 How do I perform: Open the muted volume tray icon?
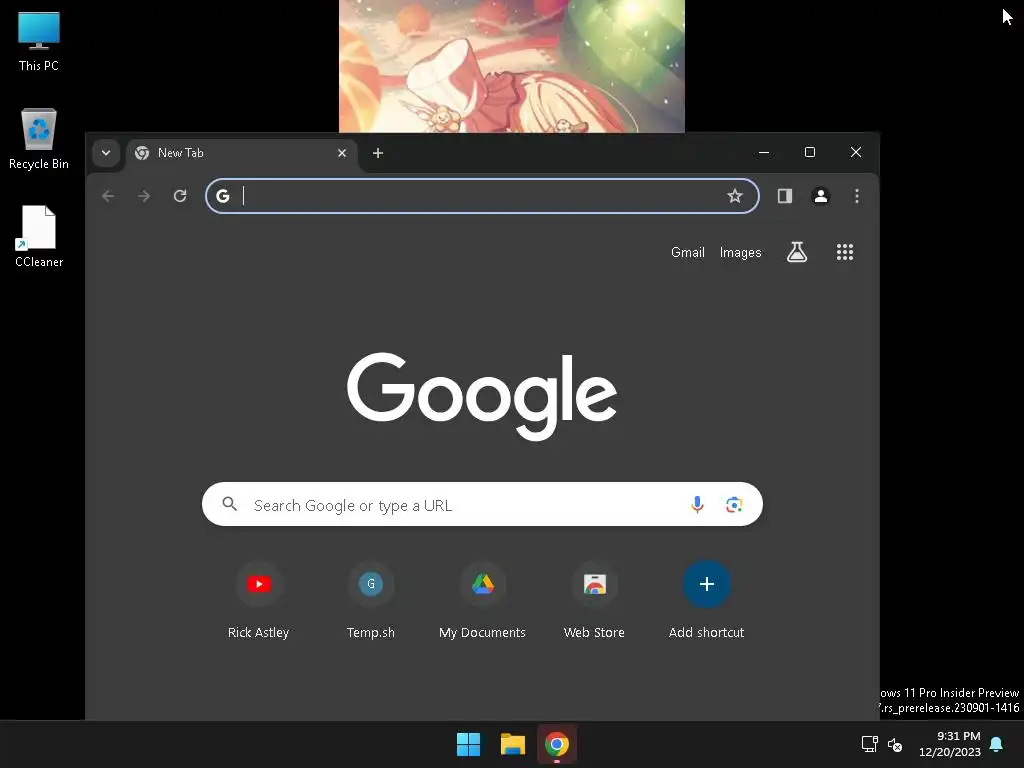[895, 744]
